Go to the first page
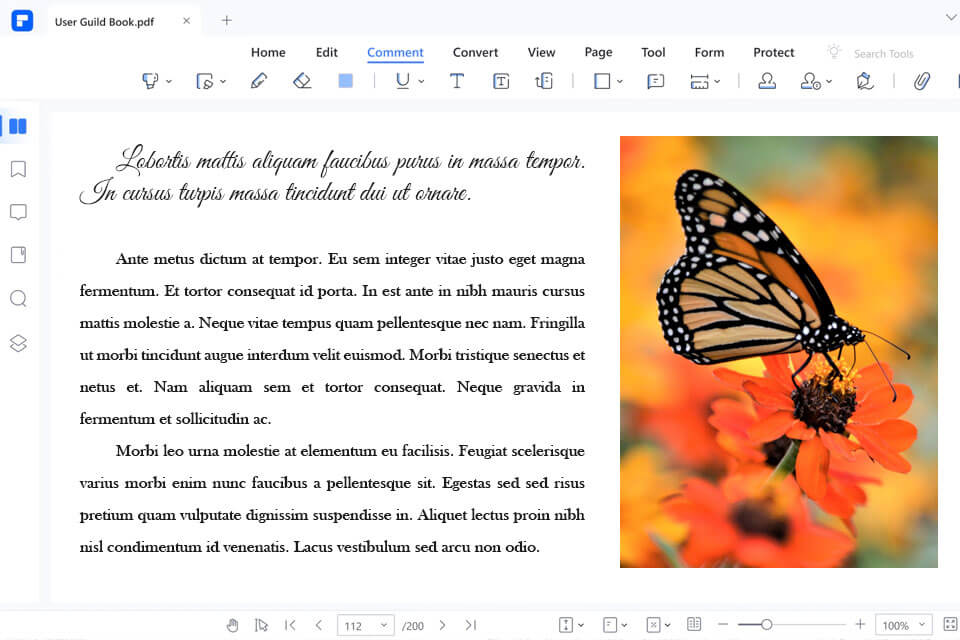The height and width of the screenshot is (640, 960). 290,625
